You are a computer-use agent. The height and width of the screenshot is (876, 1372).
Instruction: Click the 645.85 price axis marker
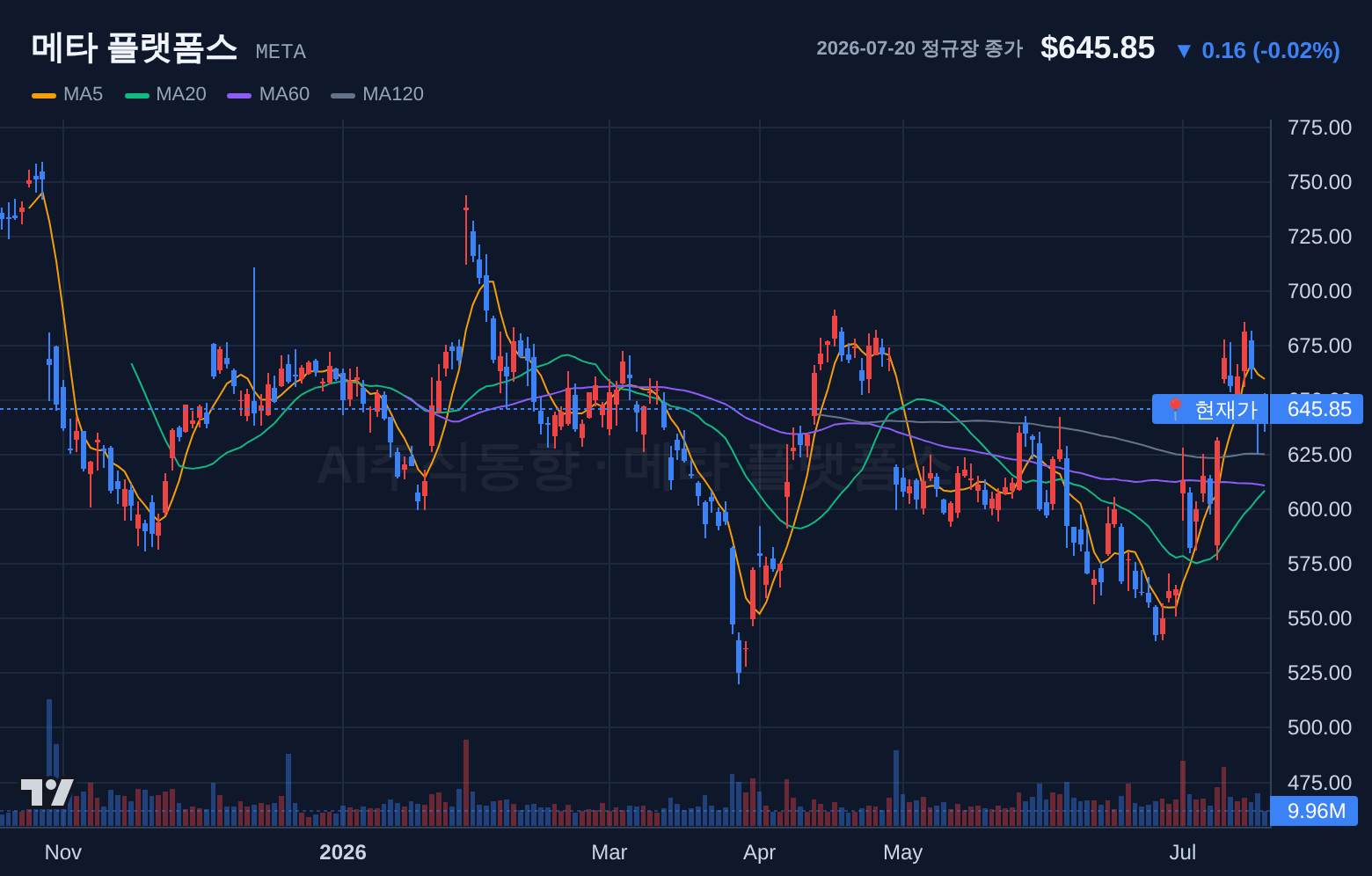click(1317, 409)
